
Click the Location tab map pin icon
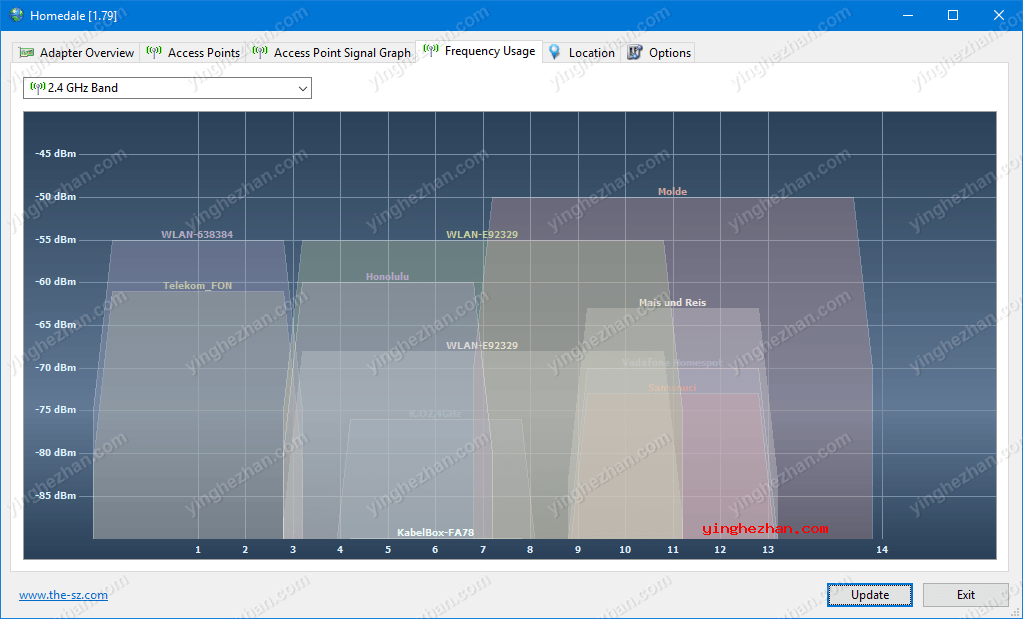tap(555, 52)
